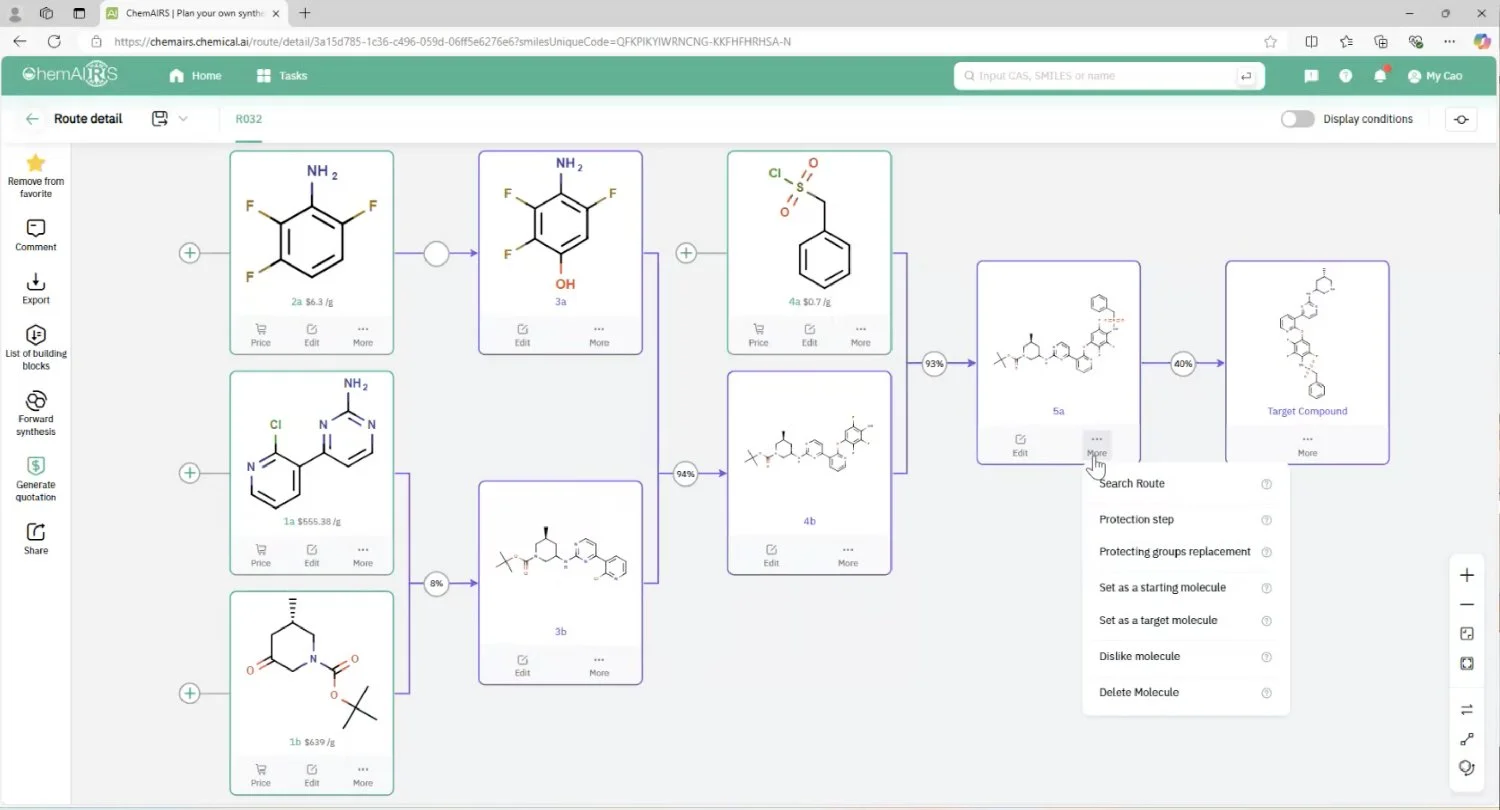Click the Share icon in the sidebar

point(36,532)
